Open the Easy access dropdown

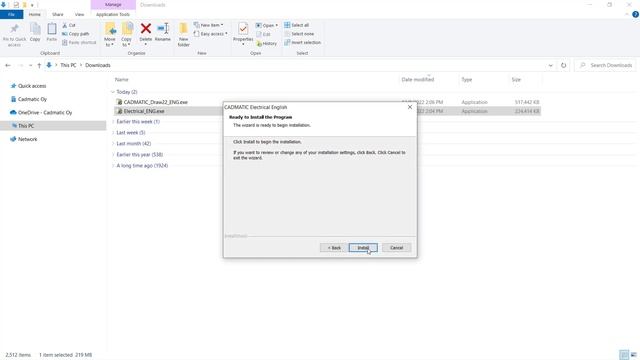coord(211,34)
